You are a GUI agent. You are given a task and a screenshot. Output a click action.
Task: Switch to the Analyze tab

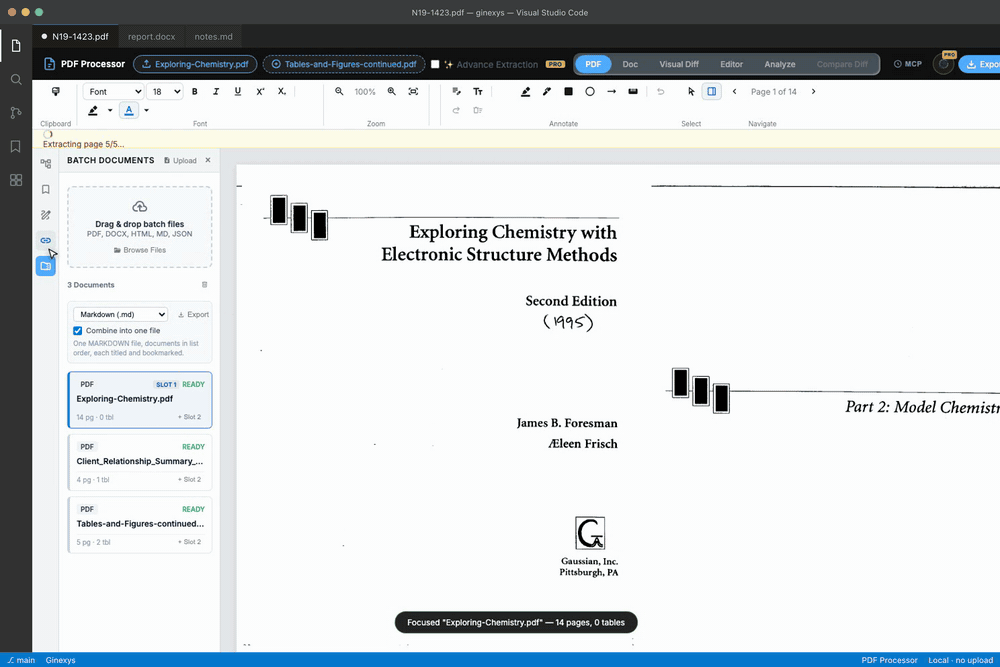point(779,64)
